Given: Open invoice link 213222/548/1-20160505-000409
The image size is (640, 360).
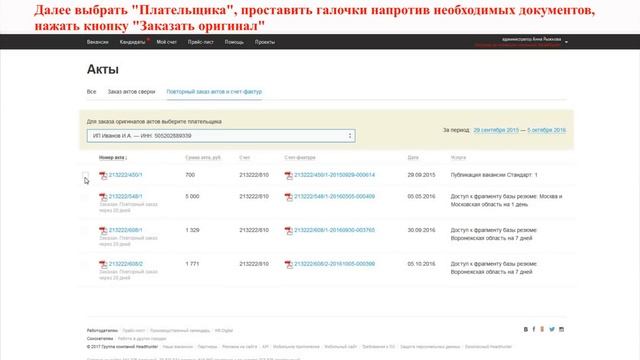Looking at the screenshot, I should [x=334, y=197].
